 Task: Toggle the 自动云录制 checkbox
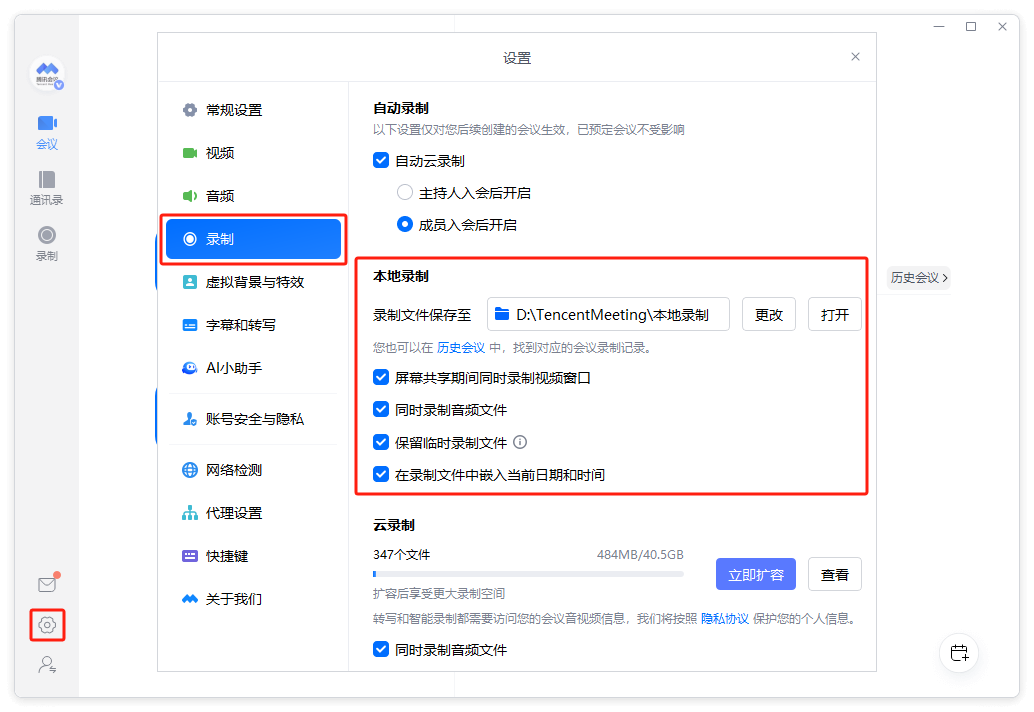380,160
